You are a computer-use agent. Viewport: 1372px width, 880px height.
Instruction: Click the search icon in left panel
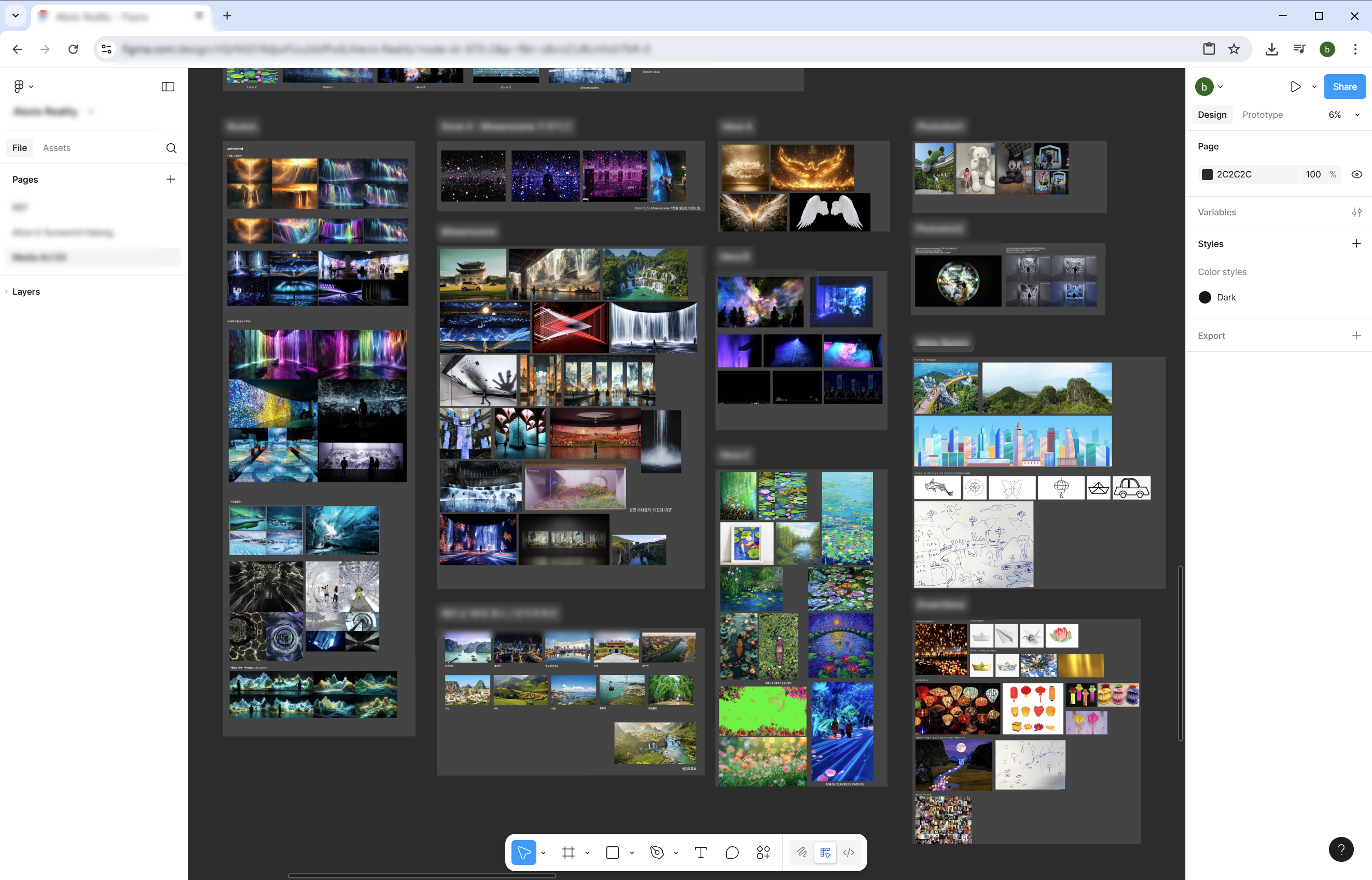pyautogui.click(x=171, y=148)
